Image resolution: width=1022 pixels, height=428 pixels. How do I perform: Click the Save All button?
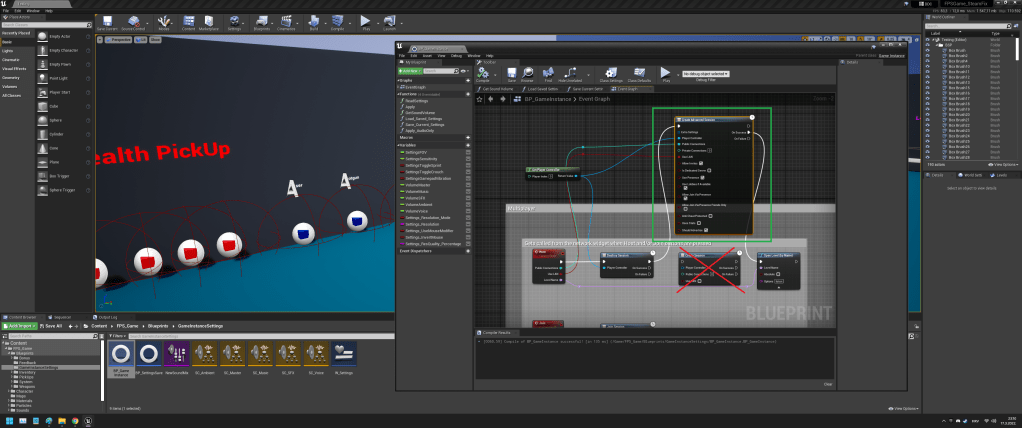52,325
